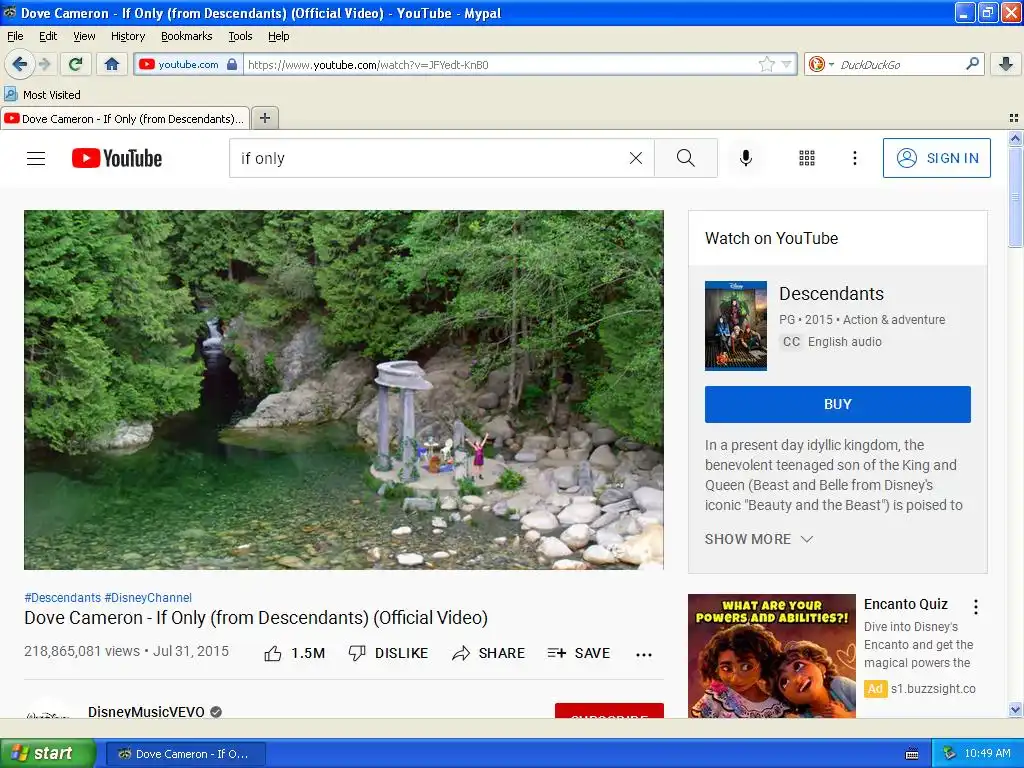Open the YouTube apps grid icon
Viewport: 1024px width, 768px height.
807,158
